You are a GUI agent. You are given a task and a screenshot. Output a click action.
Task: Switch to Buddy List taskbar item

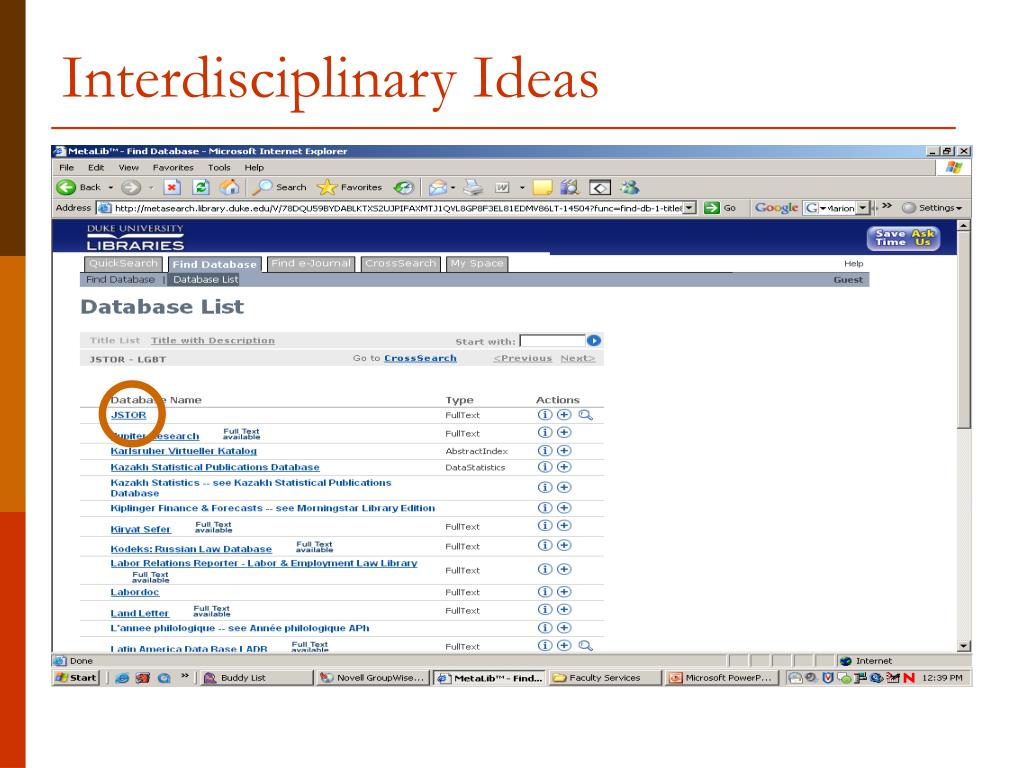pyautogui.click(x=257, y=678)
